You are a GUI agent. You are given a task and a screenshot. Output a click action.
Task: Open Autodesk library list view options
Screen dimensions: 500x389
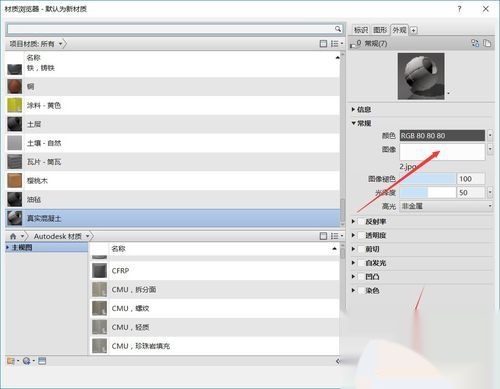[336, 236]
